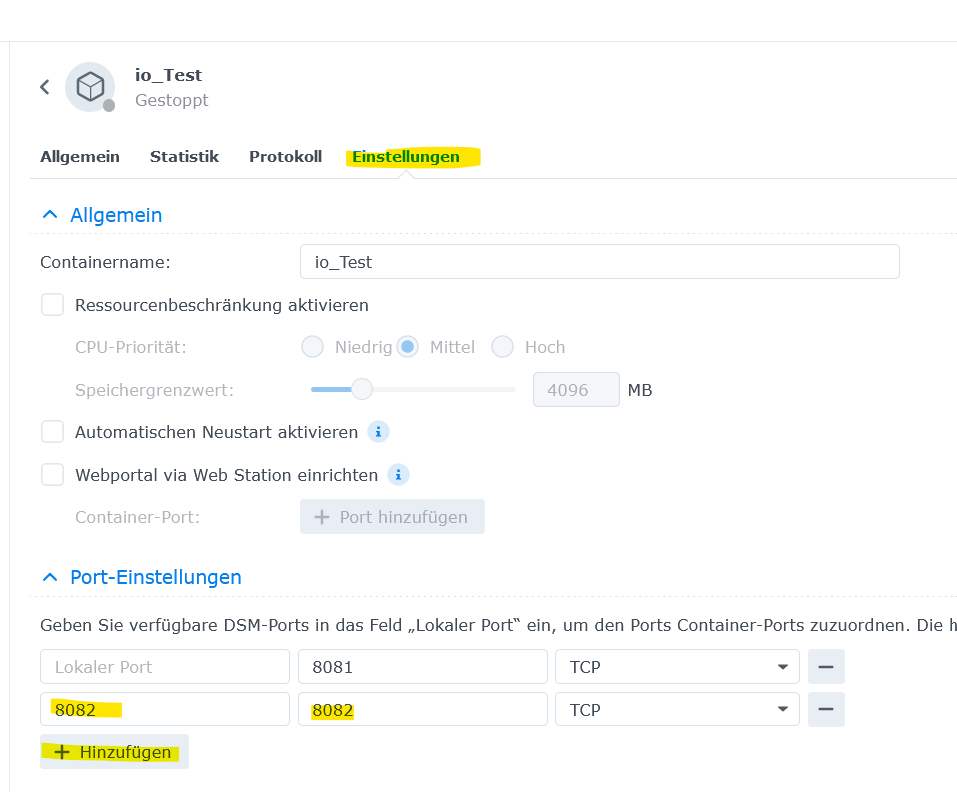Open TCP protocol dropdown for port 8082

point(677,709)
